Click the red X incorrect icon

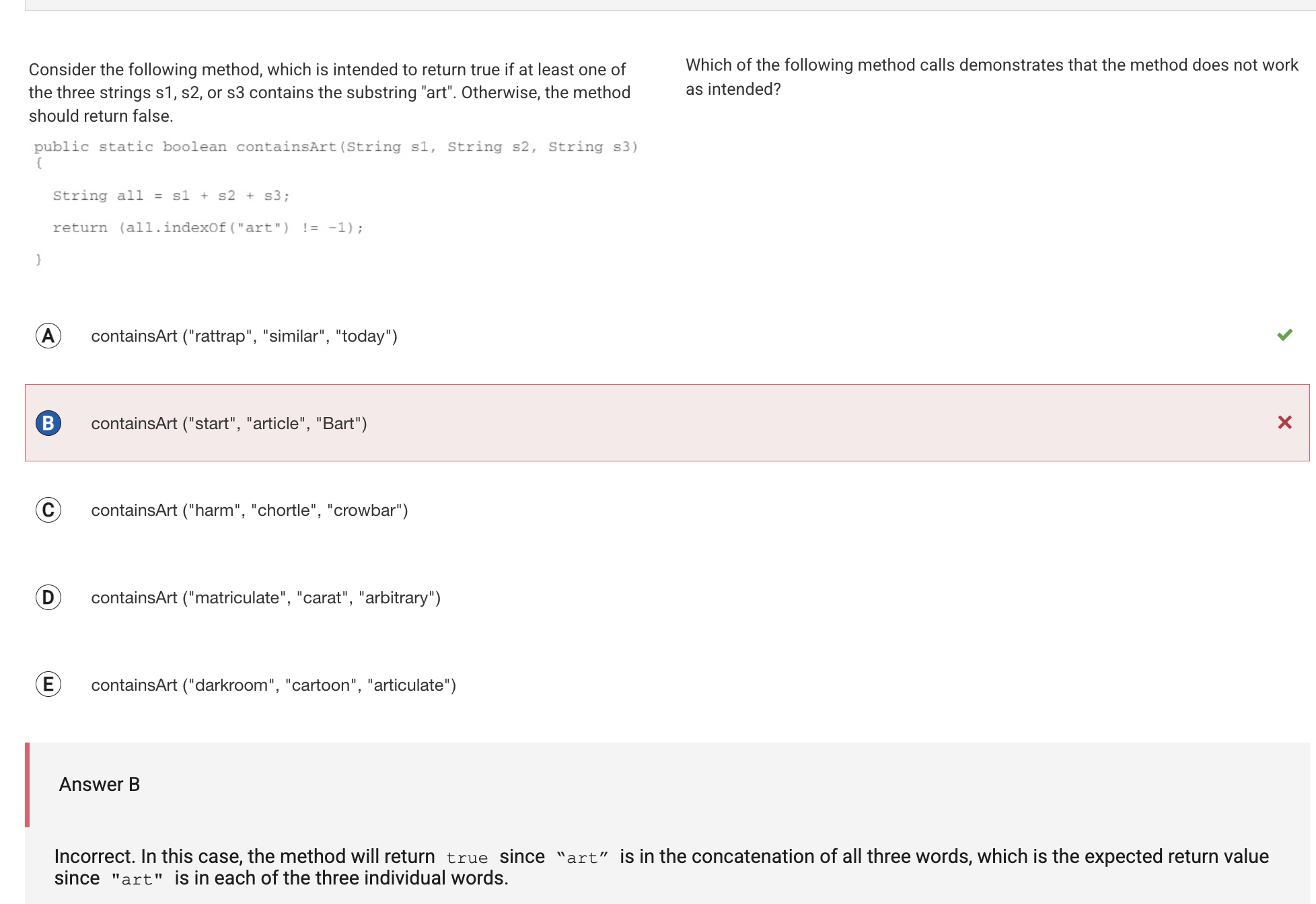[x=1284, y=422]
